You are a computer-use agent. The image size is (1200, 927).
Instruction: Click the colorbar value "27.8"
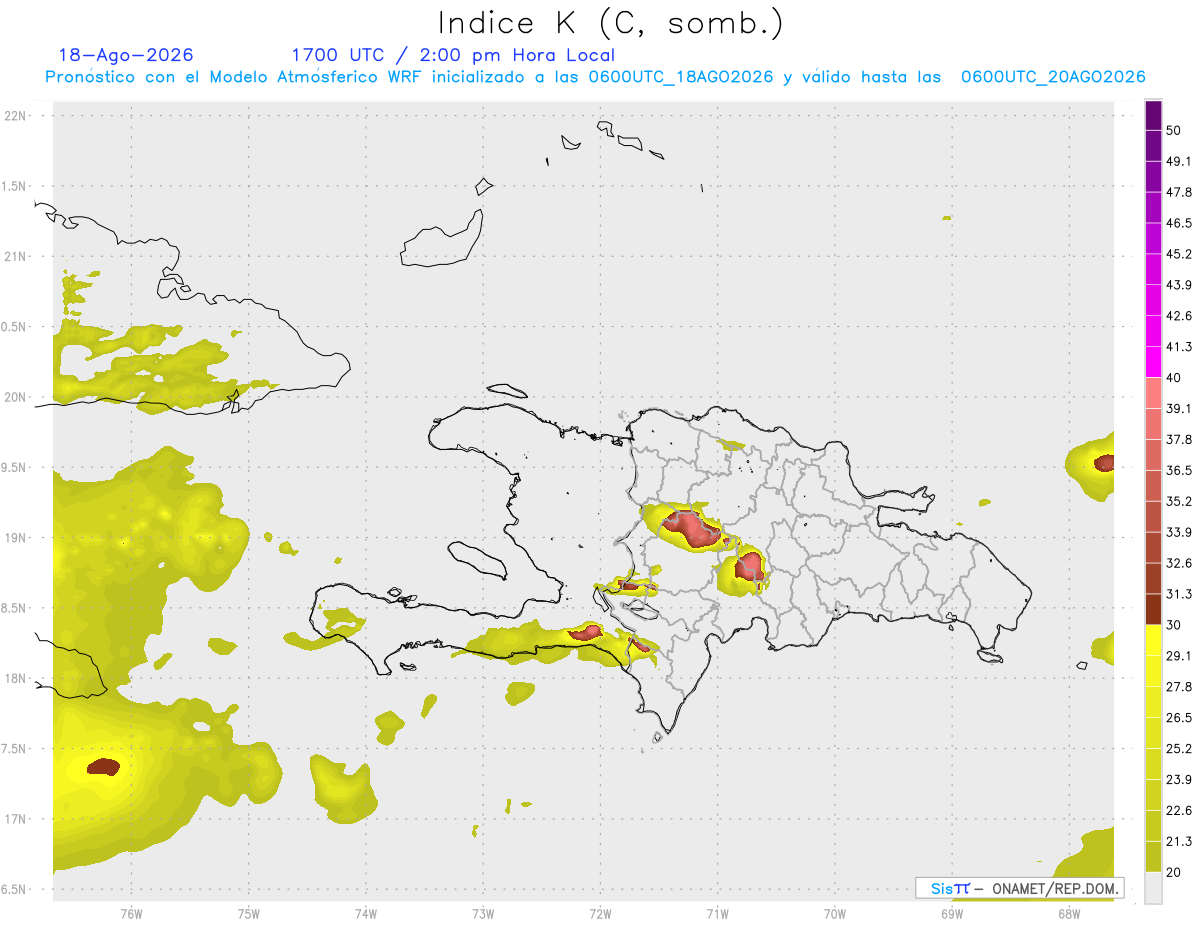click(x=1179, y=686)
